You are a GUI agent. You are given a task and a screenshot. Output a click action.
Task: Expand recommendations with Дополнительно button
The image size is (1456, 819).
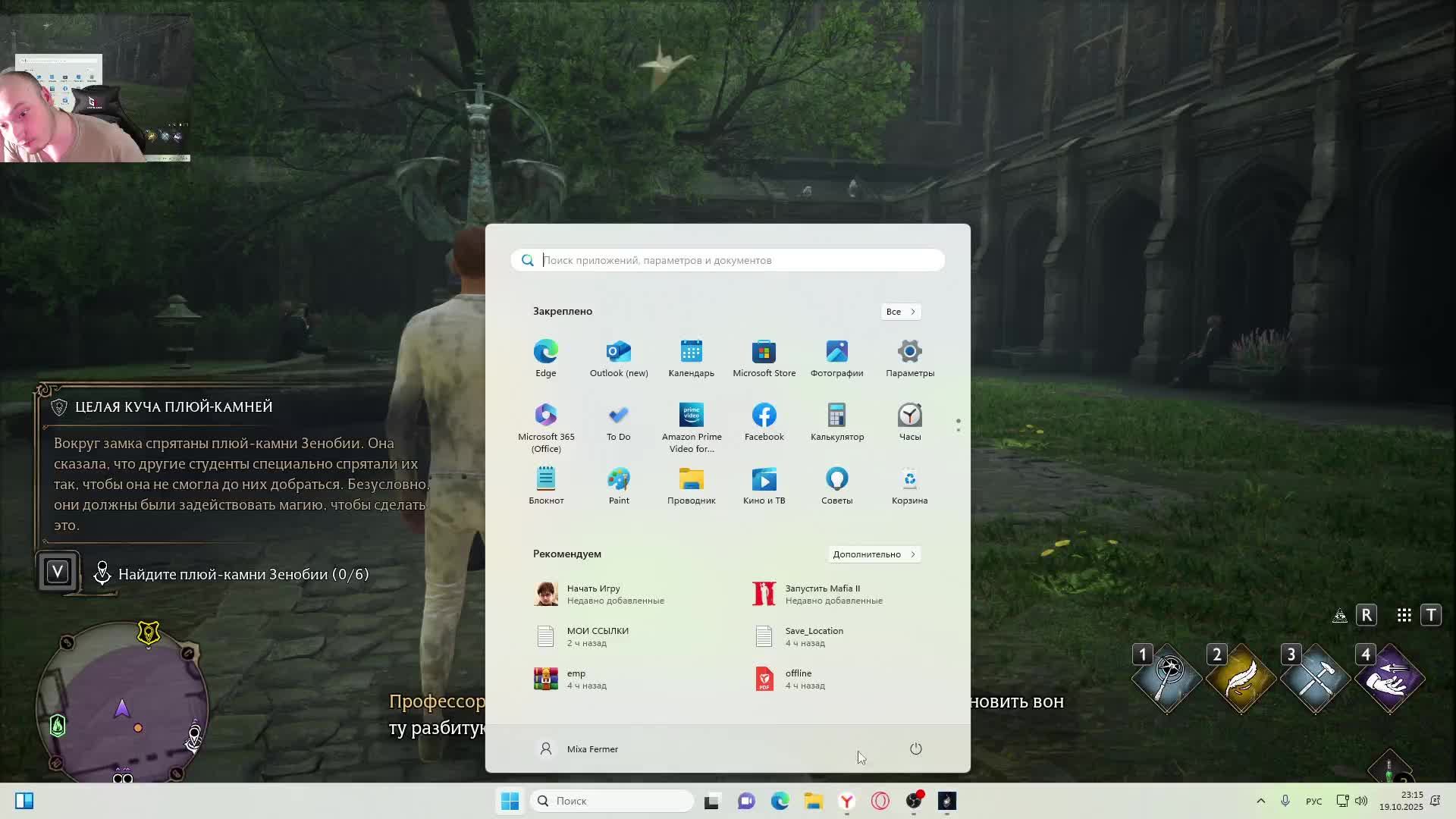click(874, 554)
